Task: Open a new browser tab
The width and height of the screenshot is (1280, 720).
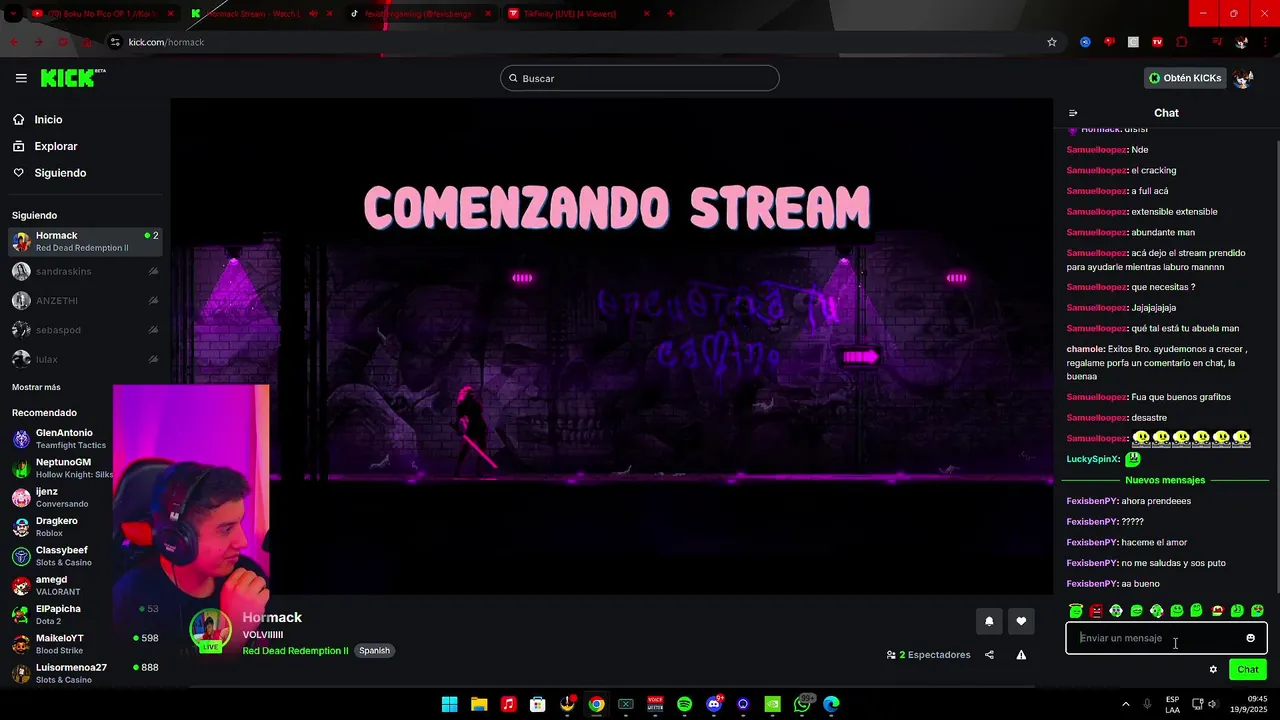Action: pyautogui.click(x=670, y=14)
